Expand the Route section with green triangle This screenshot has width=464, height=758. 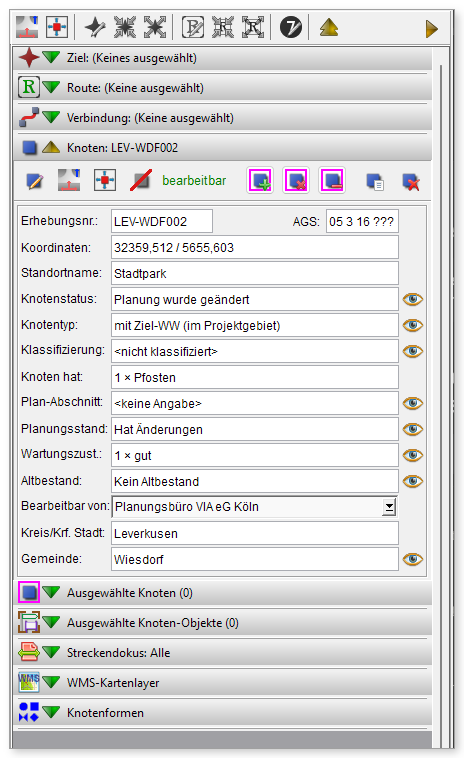(51, 87)
